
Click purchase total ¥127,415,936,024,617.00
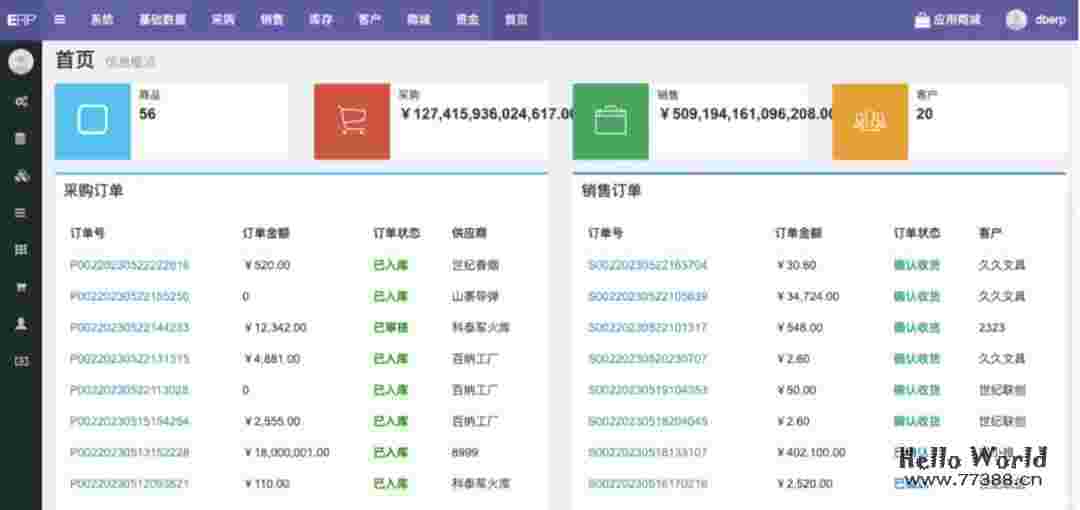(x=486, y=114)
